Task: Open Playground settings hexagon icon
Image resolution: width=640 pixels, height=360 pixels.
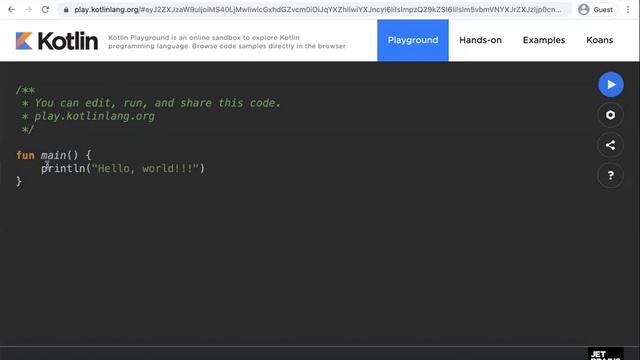Action: click(x=611, y=115)
